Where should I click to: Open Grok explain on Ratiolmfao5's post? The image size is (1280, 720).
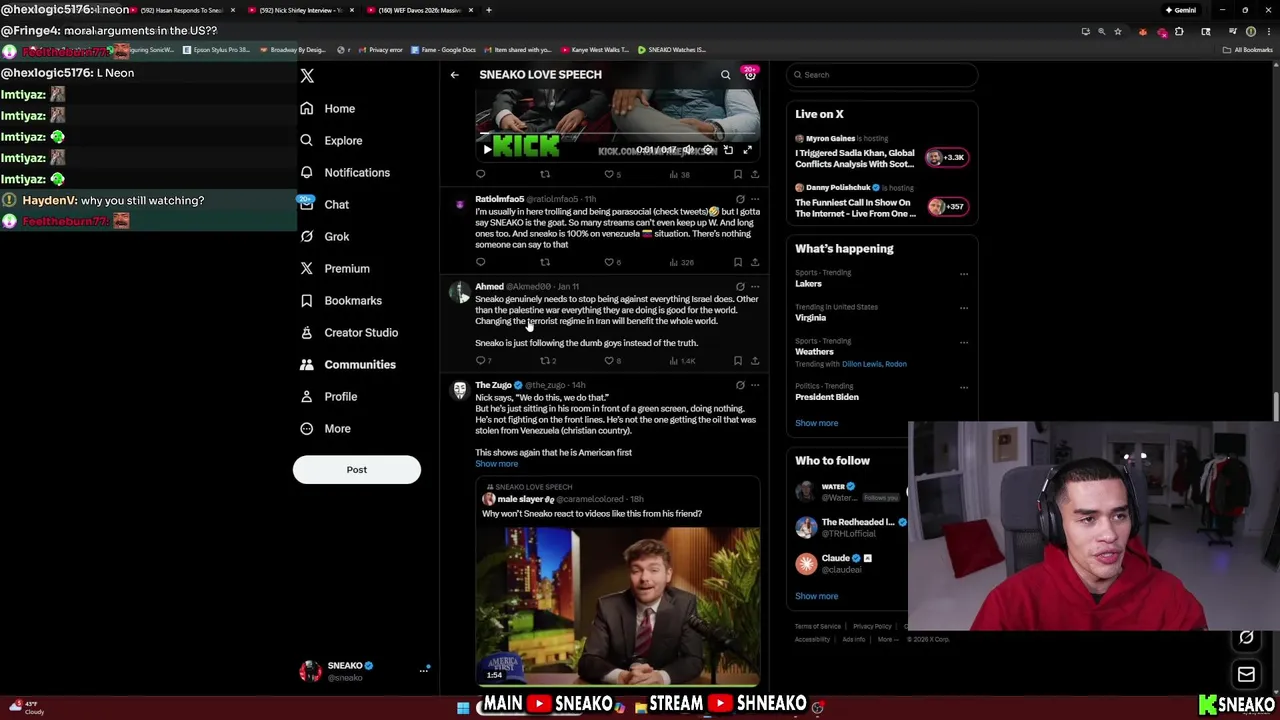coord(740,199)
